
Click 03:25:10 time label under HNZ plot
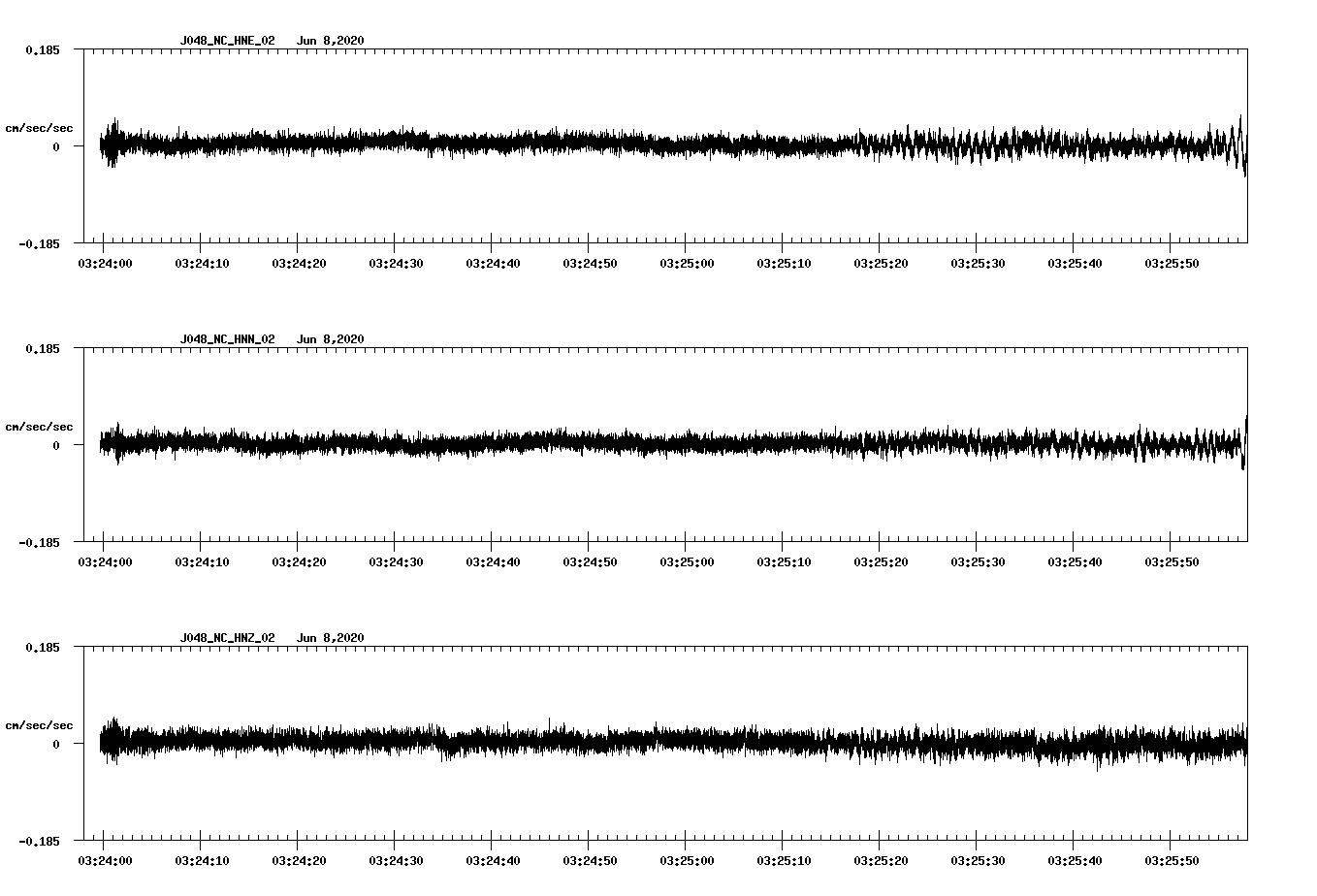coord(783,860)
